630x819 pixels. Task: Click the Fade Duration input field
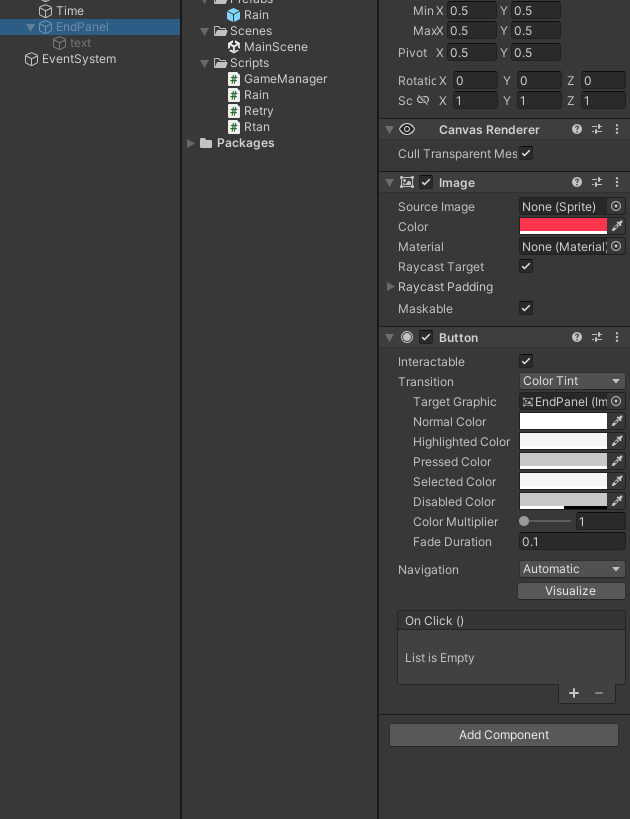(x=572, y=542)
